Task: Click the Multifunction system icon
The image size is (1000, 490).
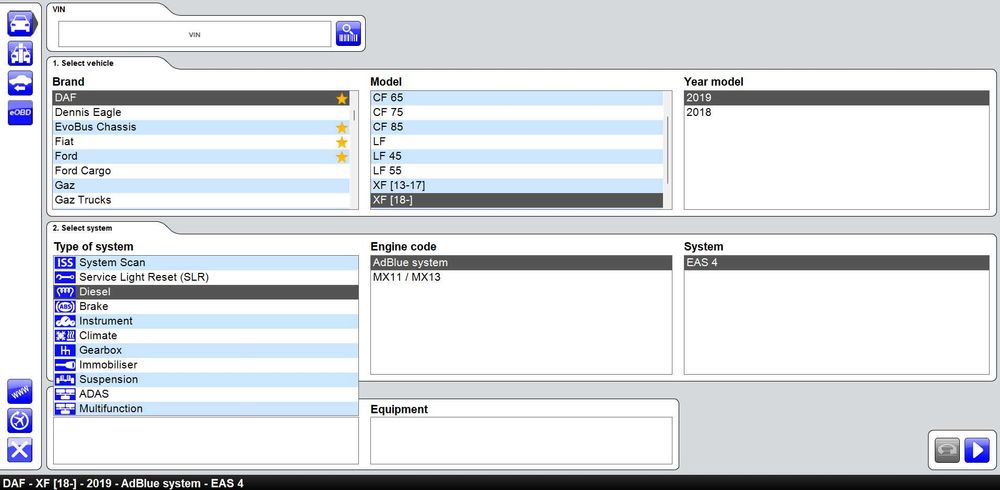Action: (x=65, y=409)
